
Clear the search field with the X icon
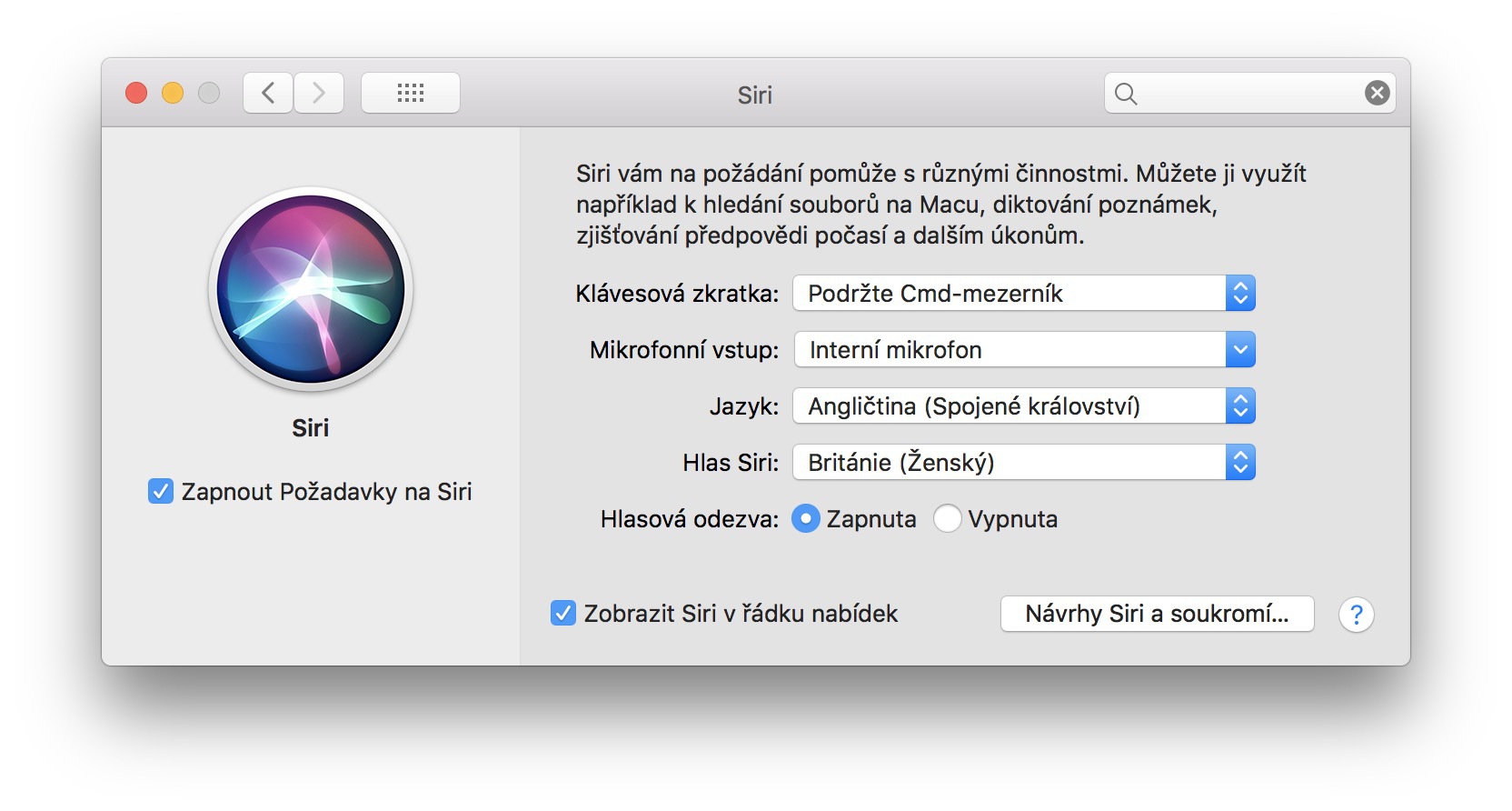point(1378,93)
